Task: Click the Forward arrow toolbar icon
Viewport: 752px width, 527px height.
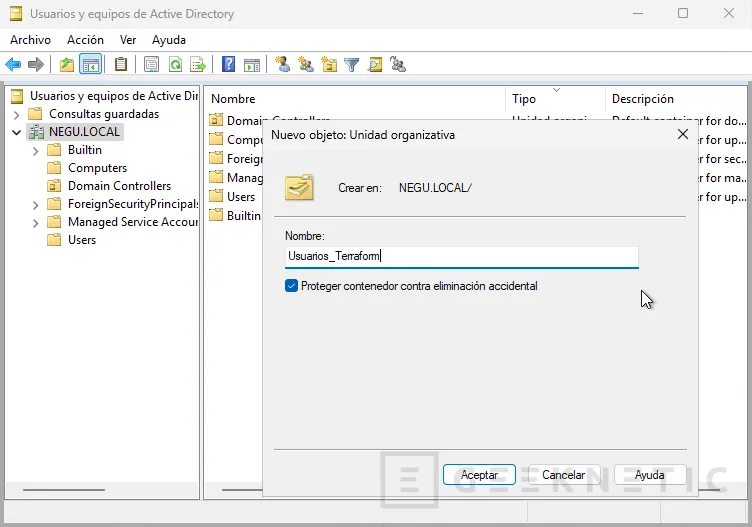Action: click(x=36, y=64)
